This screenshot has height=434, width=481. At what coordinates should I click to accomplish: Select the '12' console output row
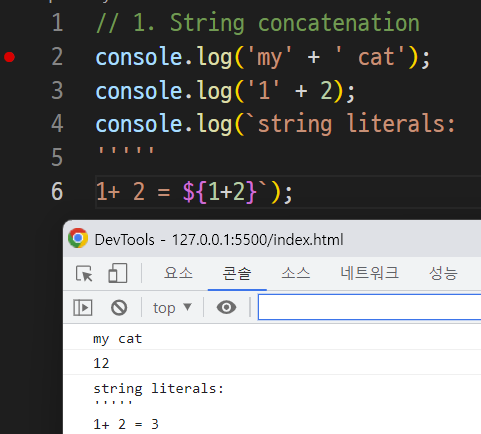tap(101, 363)
